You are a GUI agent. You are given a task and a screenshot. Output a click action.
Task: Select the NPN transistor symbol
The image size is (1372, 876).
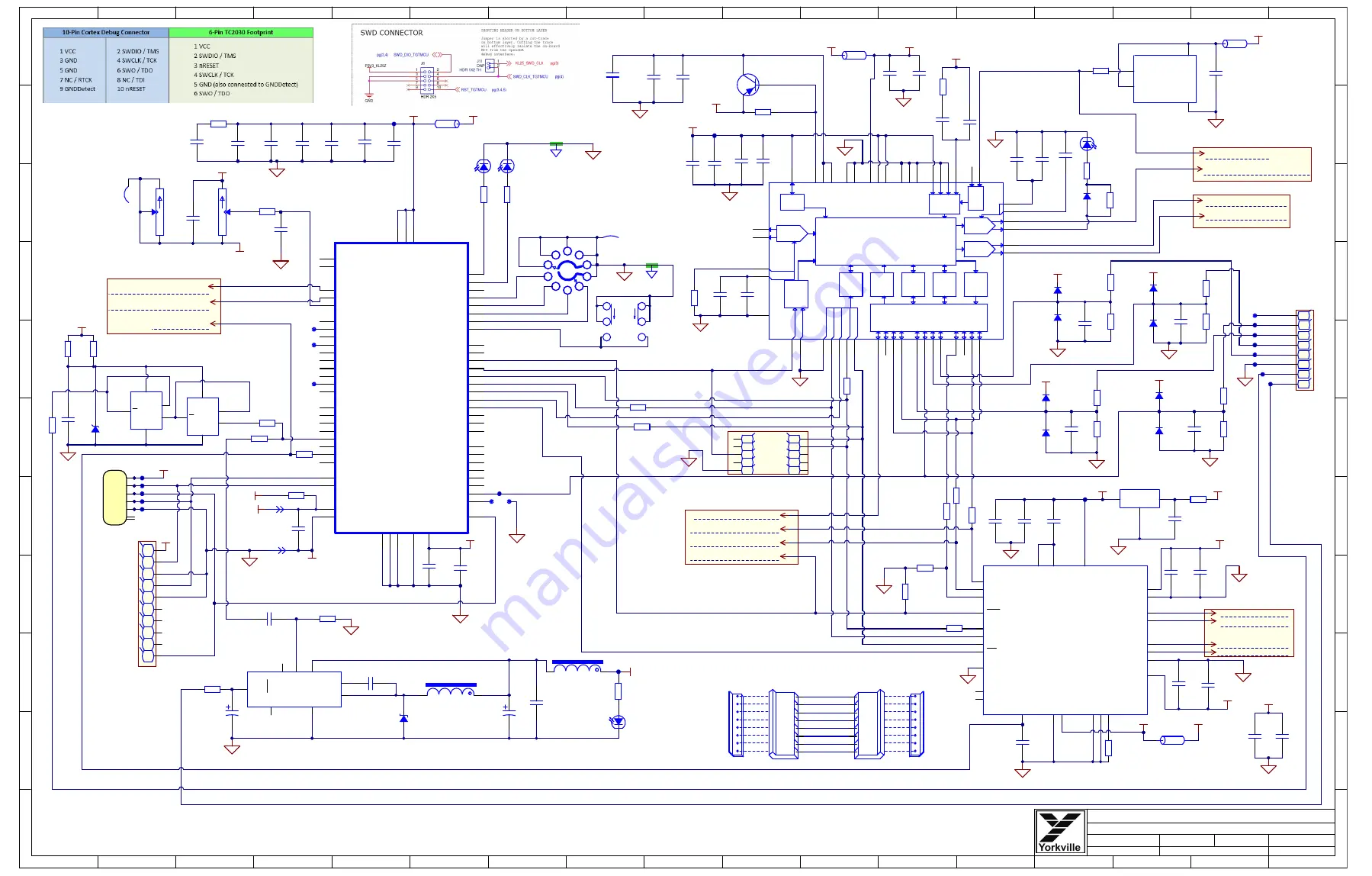tap(748, 84)
